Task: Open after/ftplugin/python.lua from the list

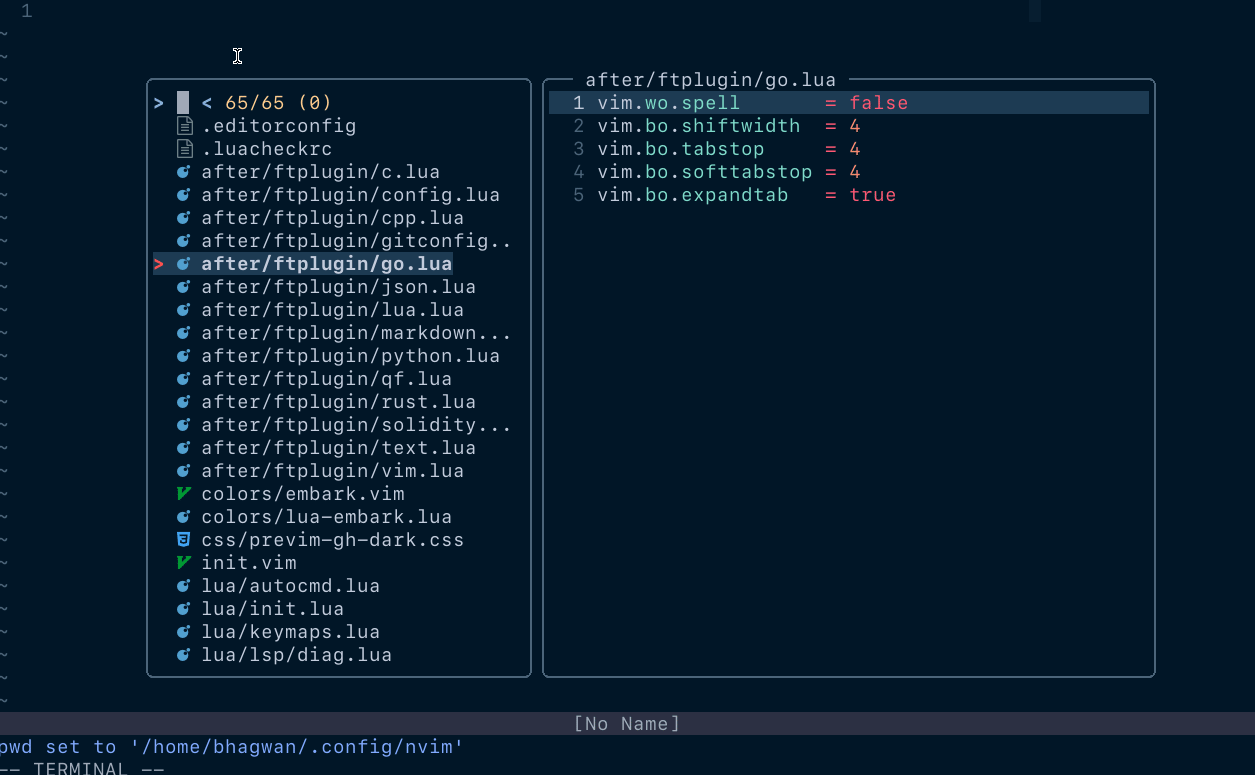Action: 351,356
